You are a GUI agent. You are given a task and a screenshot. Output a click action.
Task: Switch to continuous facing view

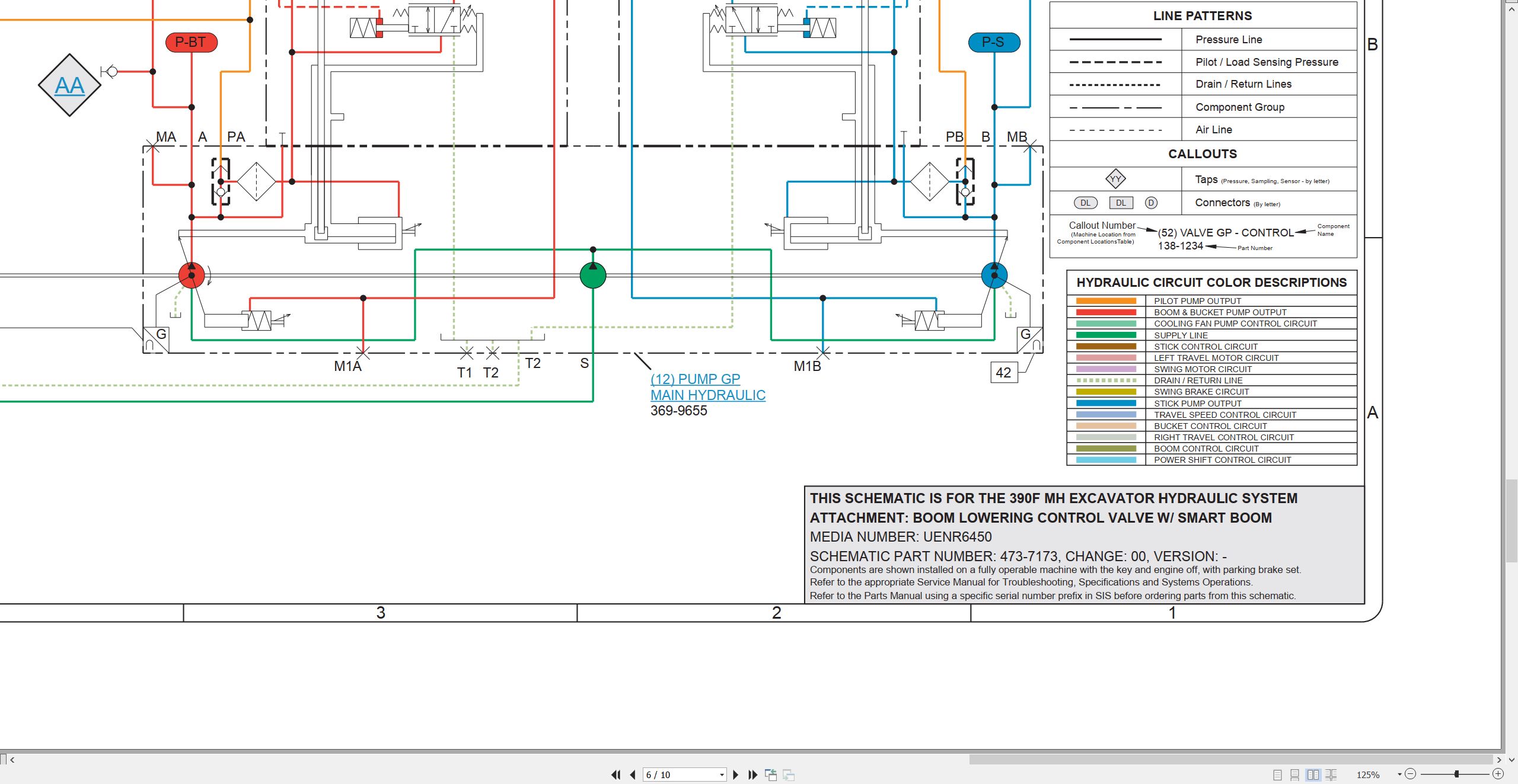(x=1331, y=775)
